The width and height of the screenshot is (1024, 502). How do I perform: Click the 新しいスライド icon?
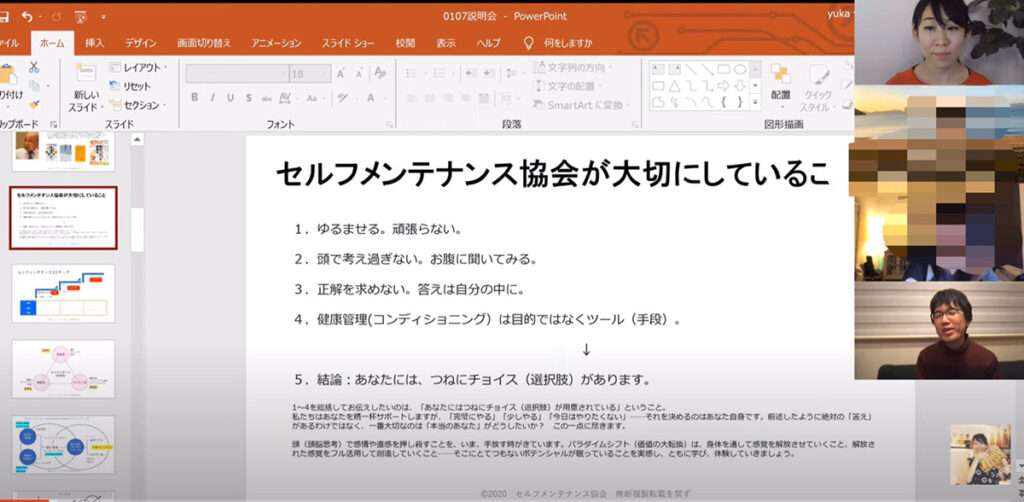[86, 72]
